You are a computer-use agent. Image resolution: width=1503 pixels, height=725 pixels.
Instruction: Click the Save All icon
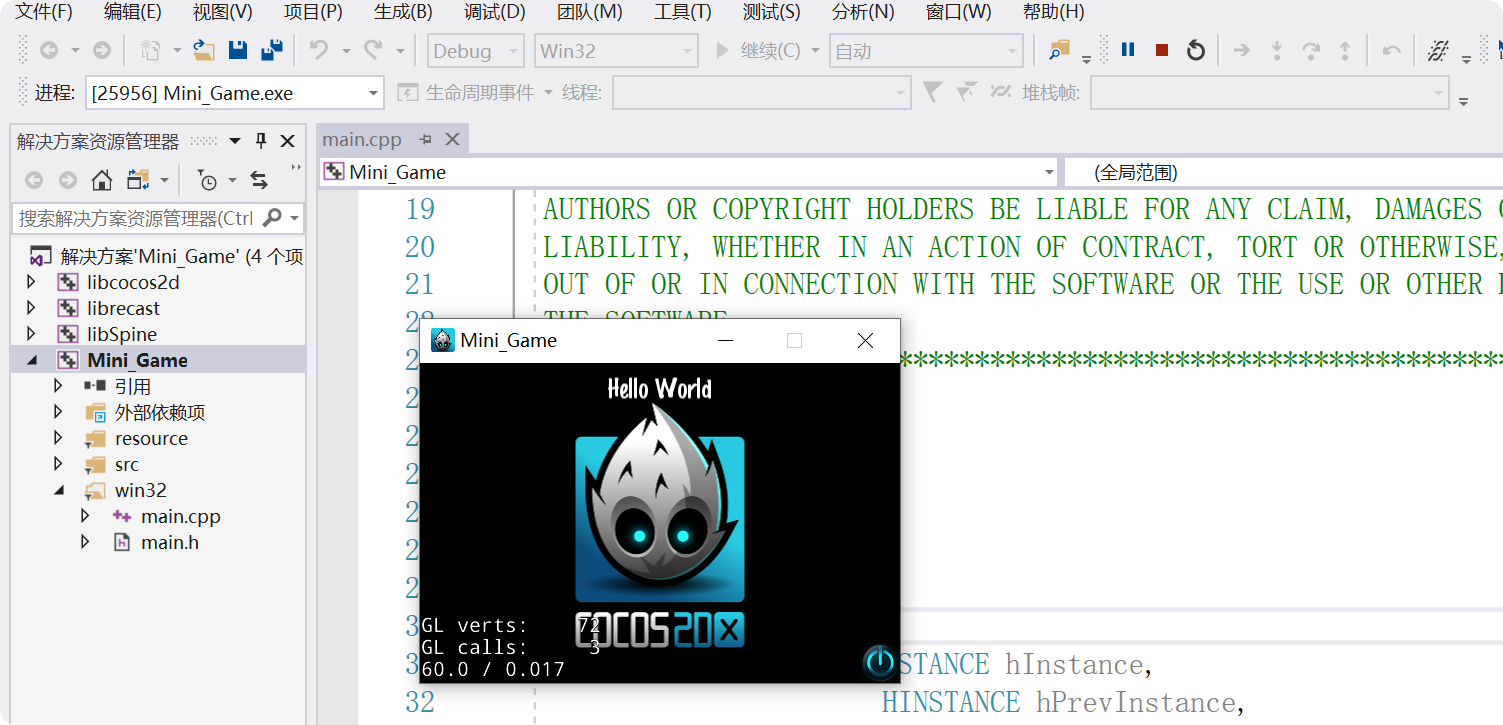click(x=271, y=50)
